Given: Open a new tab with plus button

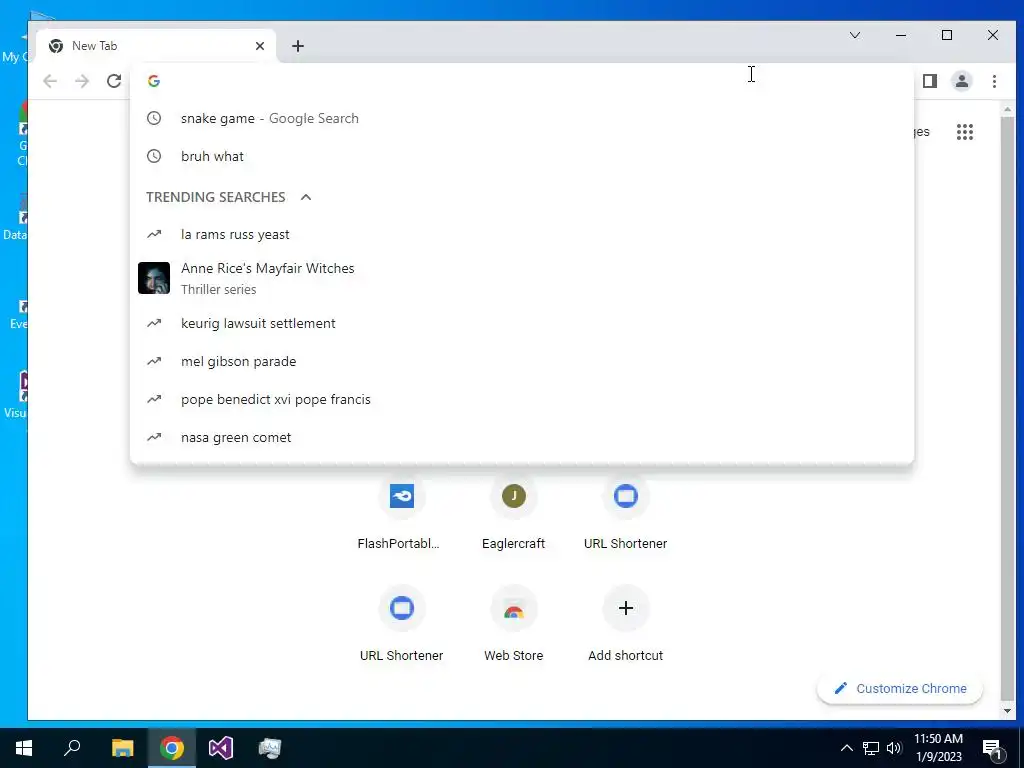Looking at the screenshot, I should pyautogui.click(x=298, y=46).
